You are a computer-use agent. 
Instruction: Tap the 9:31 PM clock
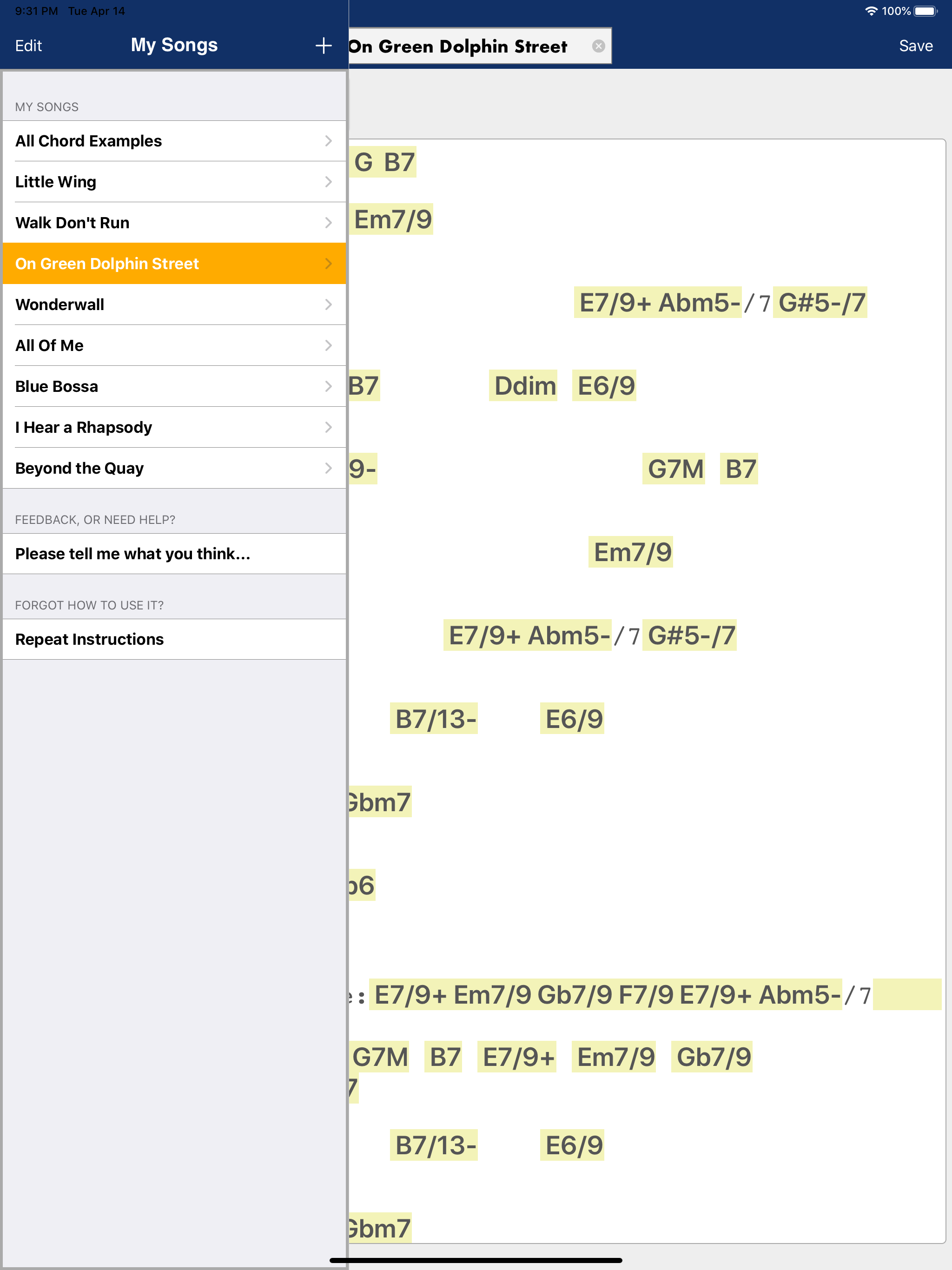tap(36, 11)
